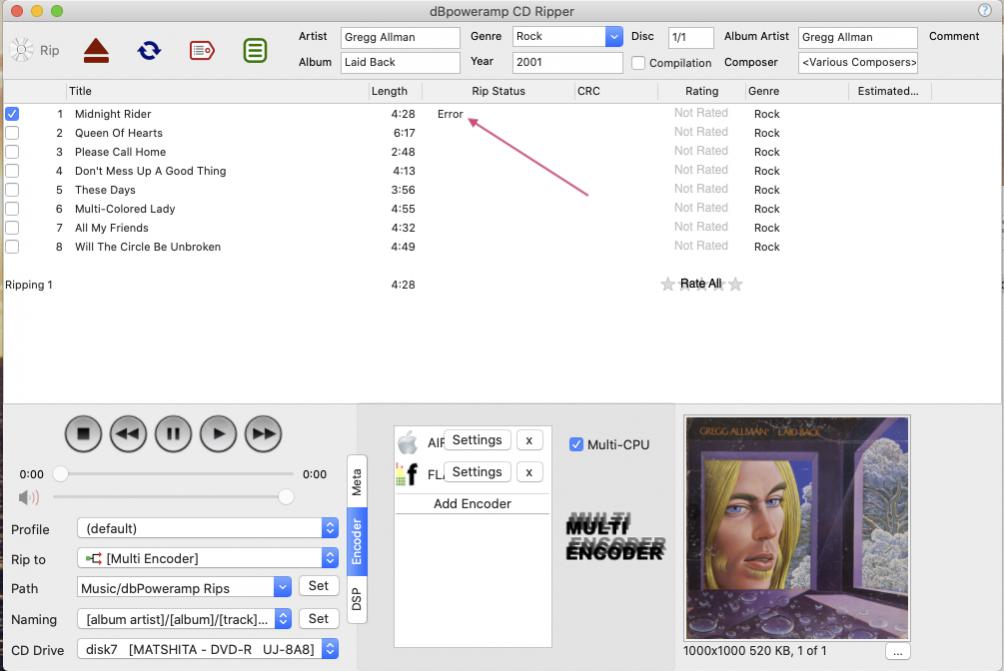Open the green options list icon

click(255, 51)
